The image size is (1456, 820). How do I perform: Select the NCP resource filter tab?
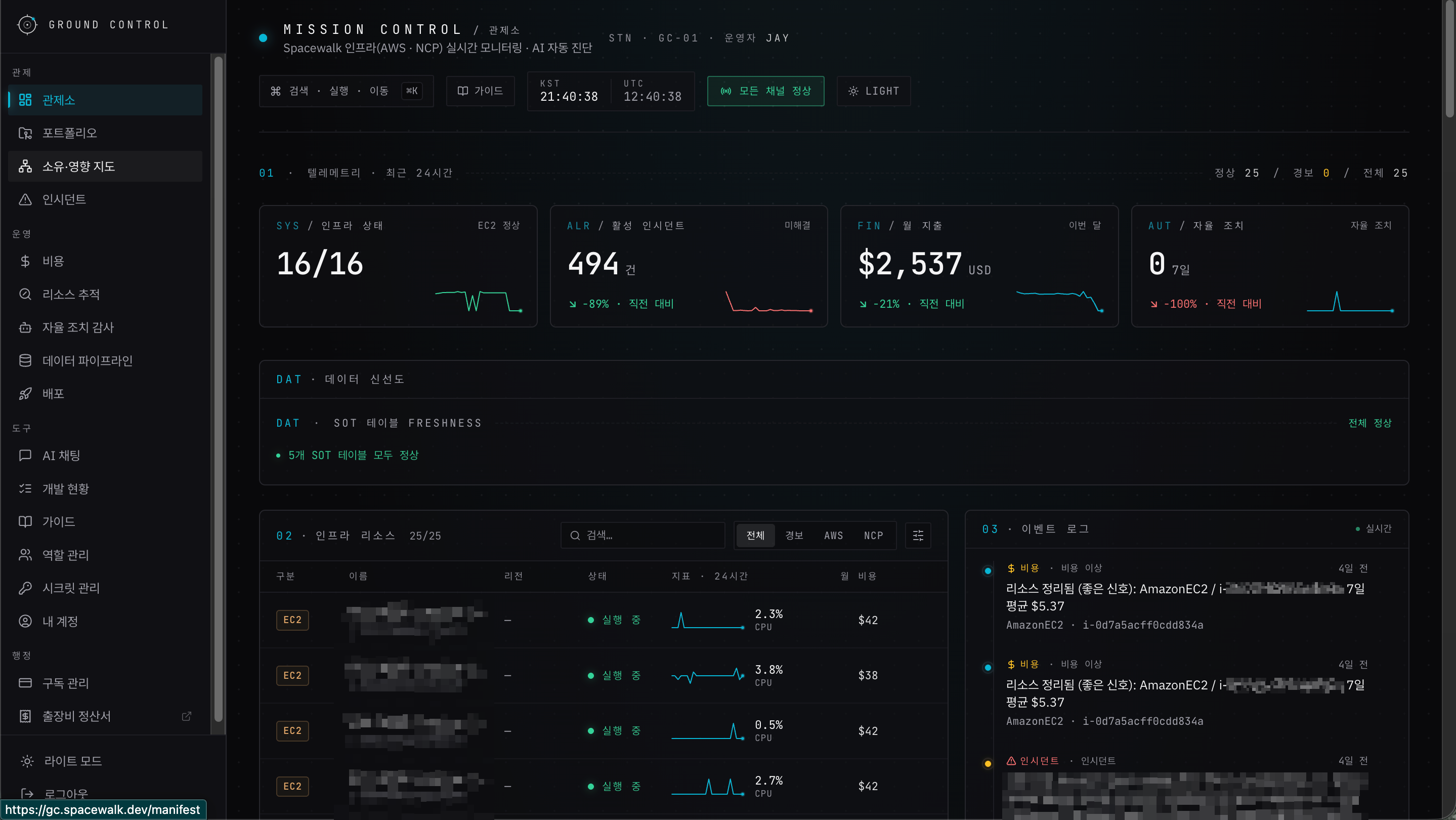(873, 536)
